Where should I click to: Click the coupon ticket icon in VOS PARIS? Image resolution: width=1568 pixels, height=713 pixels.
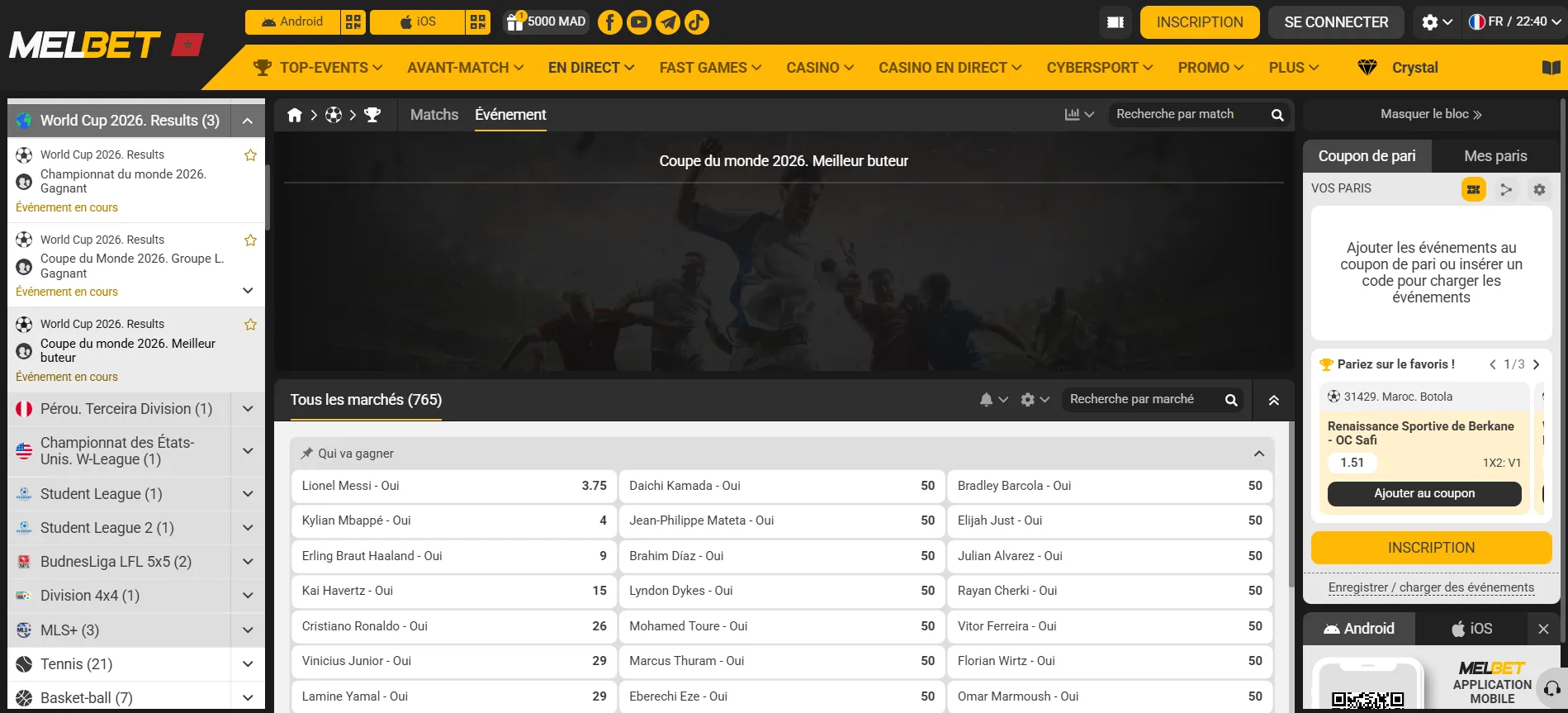tap(1473, 189)
